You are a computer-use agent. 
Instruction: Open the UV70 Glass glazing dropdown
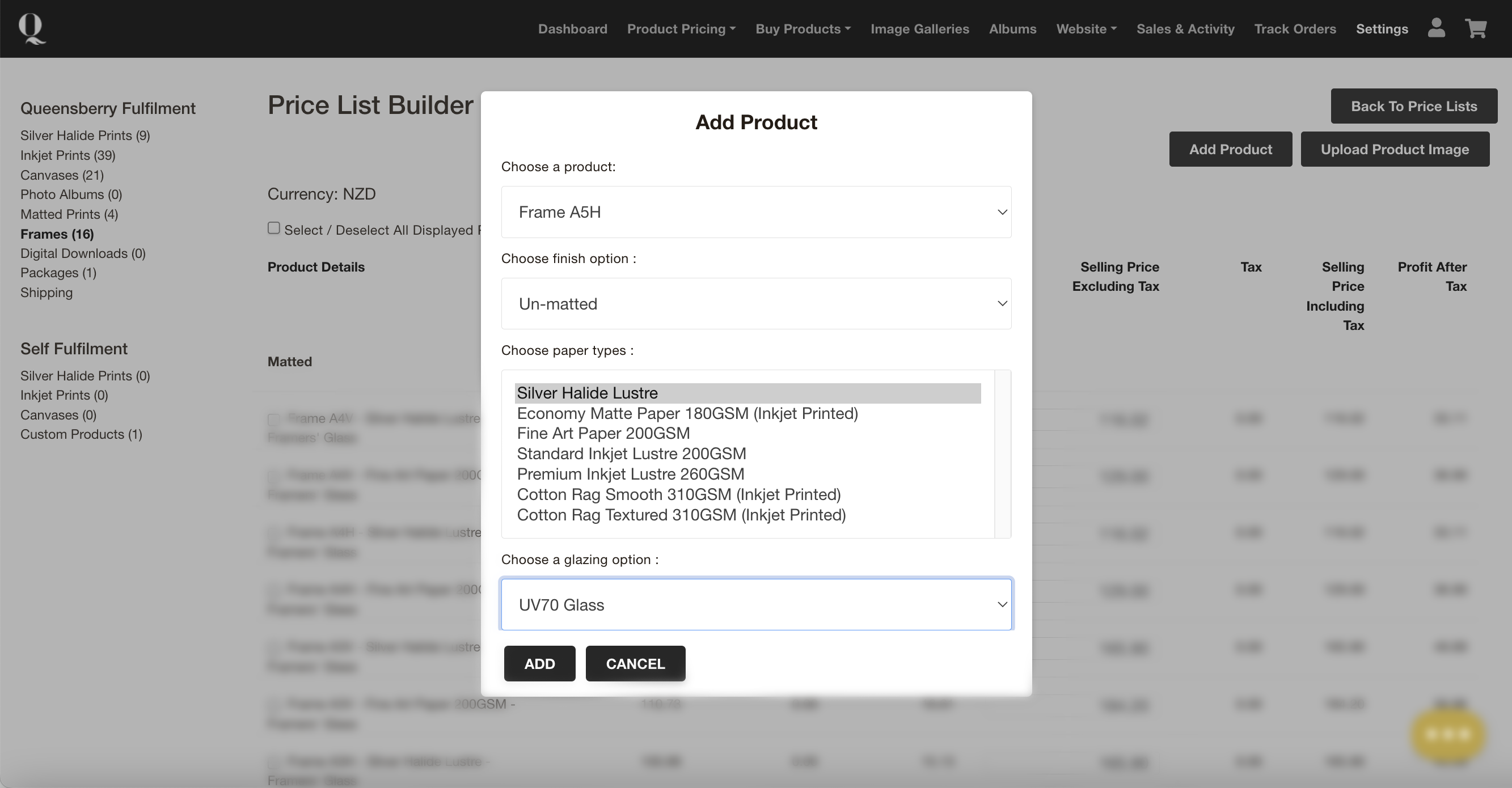pyautogui.click(x=756, y=604)
